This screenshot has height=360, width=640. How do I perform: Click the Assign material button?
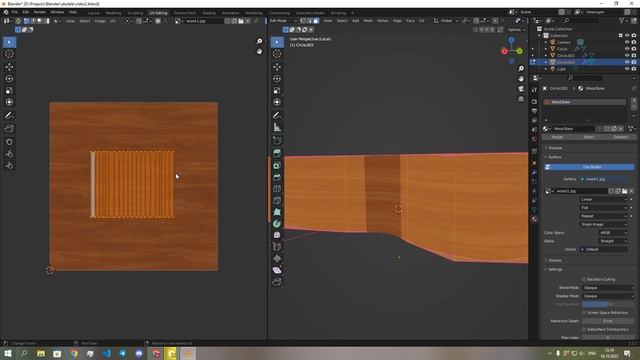coord(557,137)
